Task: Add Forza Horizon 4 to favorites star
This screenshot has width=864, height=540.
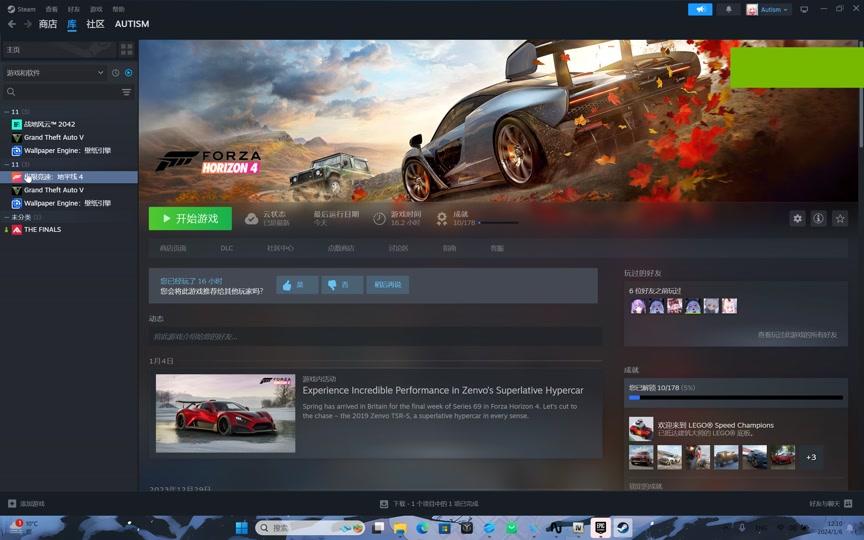Action: pyautogui.click(x=840, y=219)
